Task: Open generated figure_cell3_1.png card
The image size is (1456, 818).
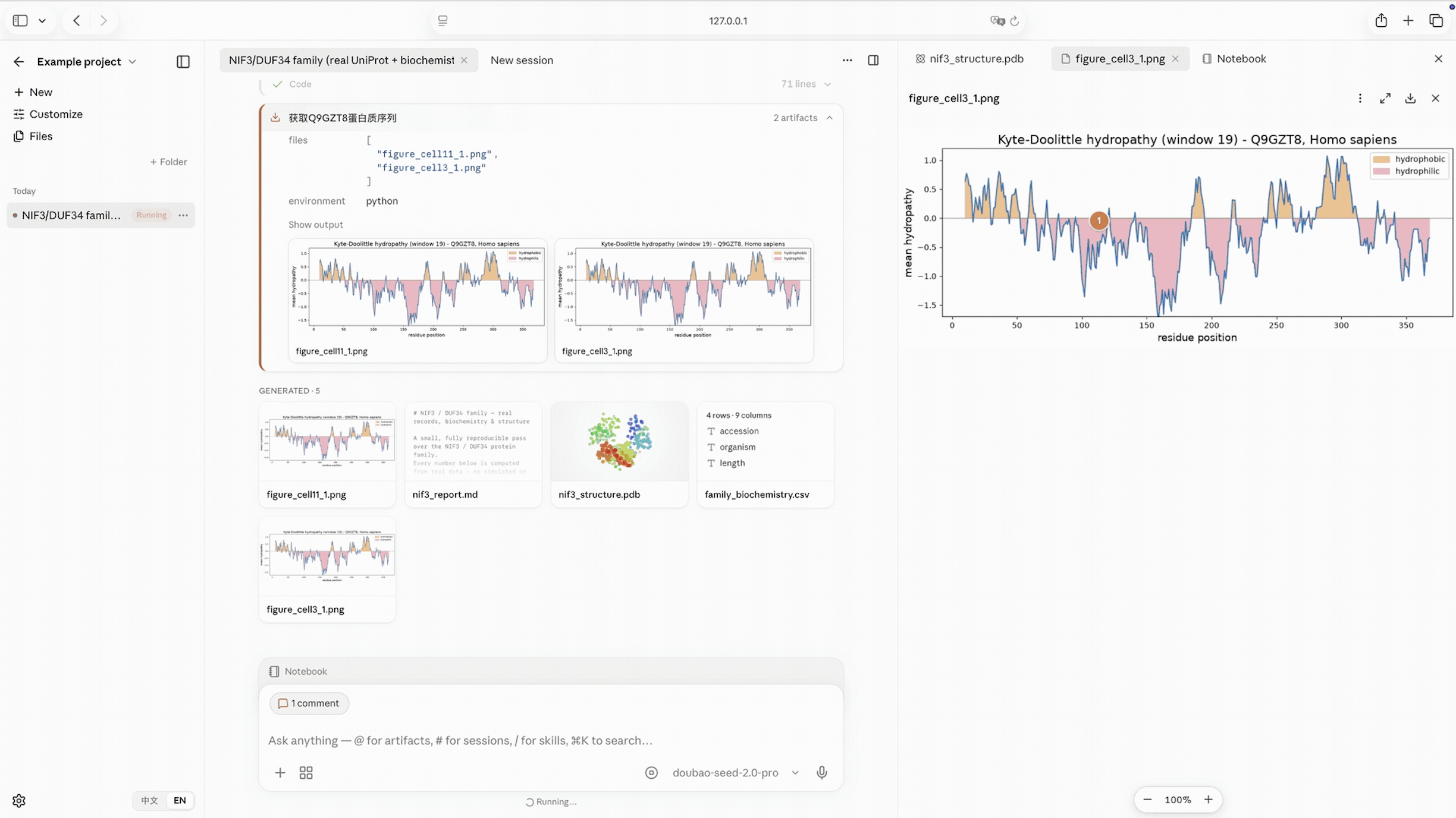Action: point(327,570)
